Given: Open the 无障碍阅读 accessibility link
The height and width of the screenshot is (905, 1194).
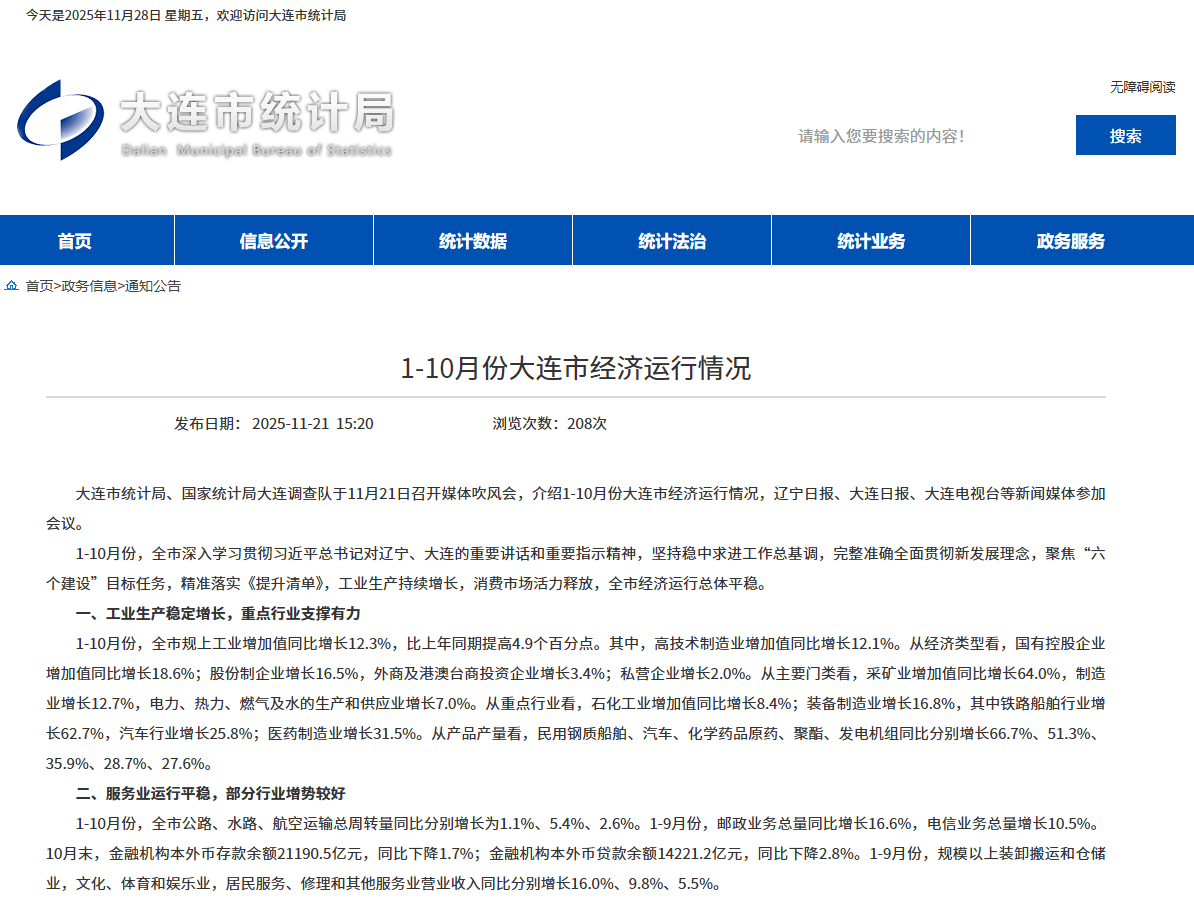Looking at the screenshot, I should coord(1142,87).
